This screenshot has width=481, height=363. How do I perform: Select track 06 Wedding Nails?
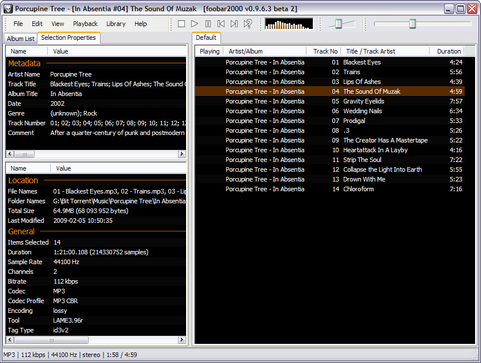pos(330,111)
